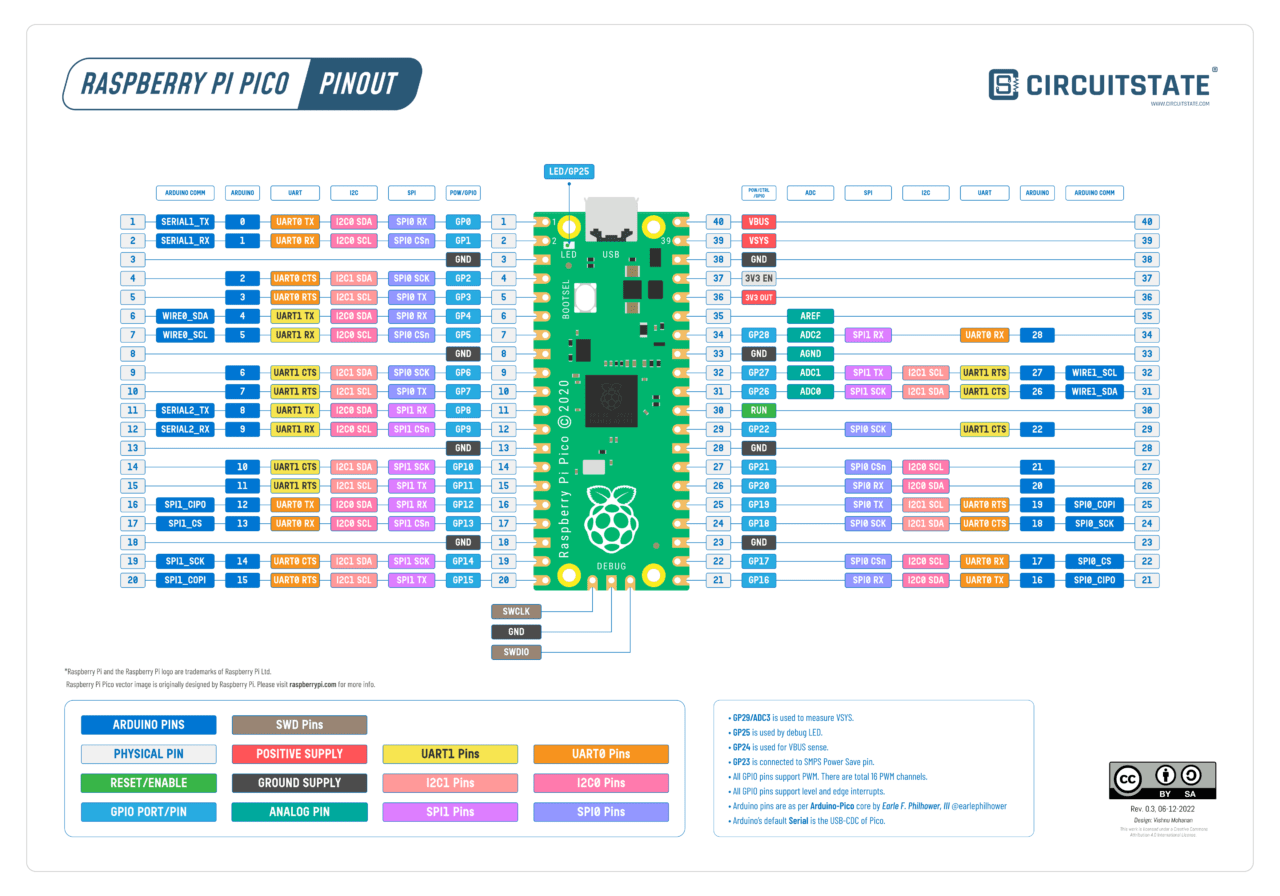This screenshot has width=1280, height=896.
Task: Open the raspberrypi.com link
Action: (x=313, y=685)
